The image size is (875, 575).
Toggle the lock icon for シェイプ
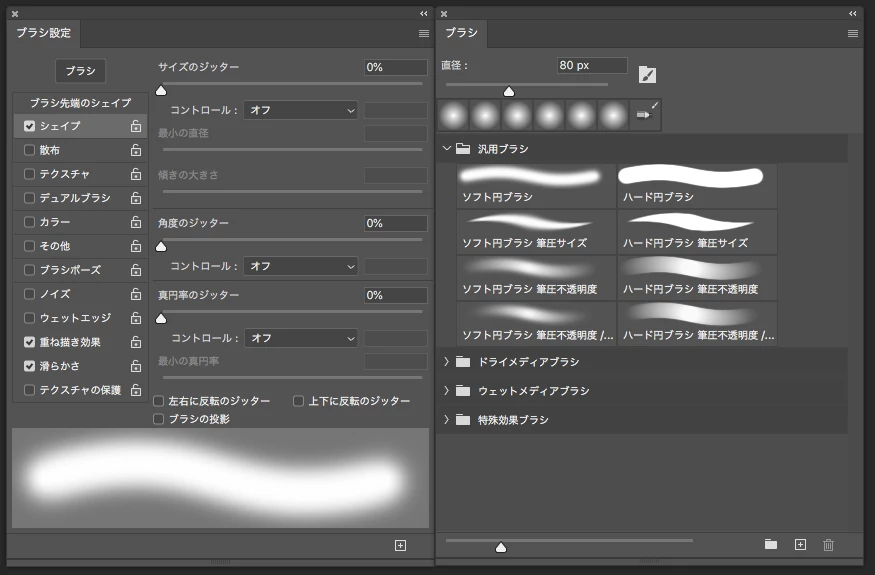point(136,126)
